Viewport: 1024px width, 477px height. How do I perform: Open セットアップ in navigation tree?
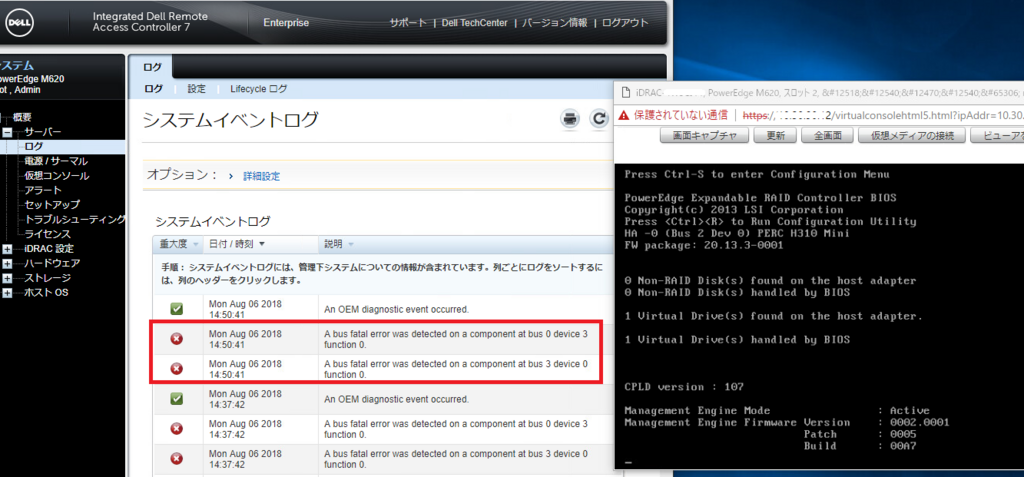tap(52, 205)
